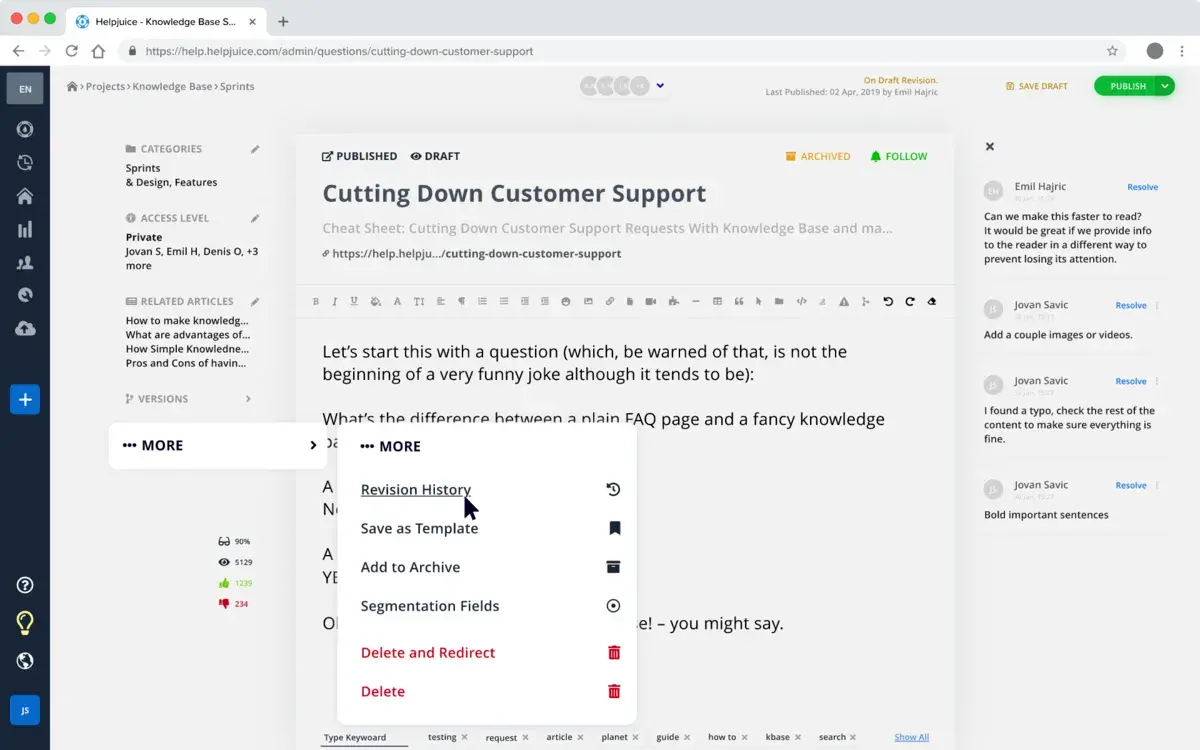Click the insert video toolbar icon
Viewport: 1200px width, 750px height.
click(651, 301)
